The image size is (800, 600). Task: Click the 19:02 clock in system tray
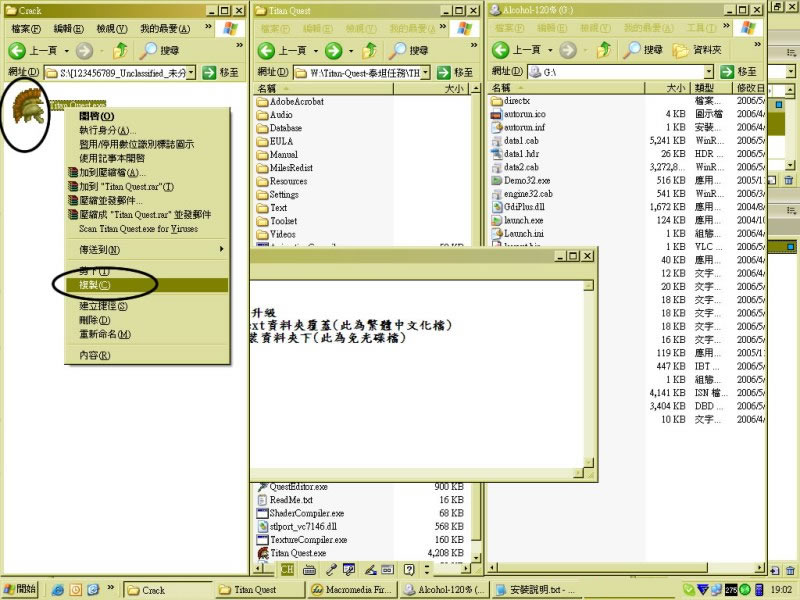click(781, 590)
